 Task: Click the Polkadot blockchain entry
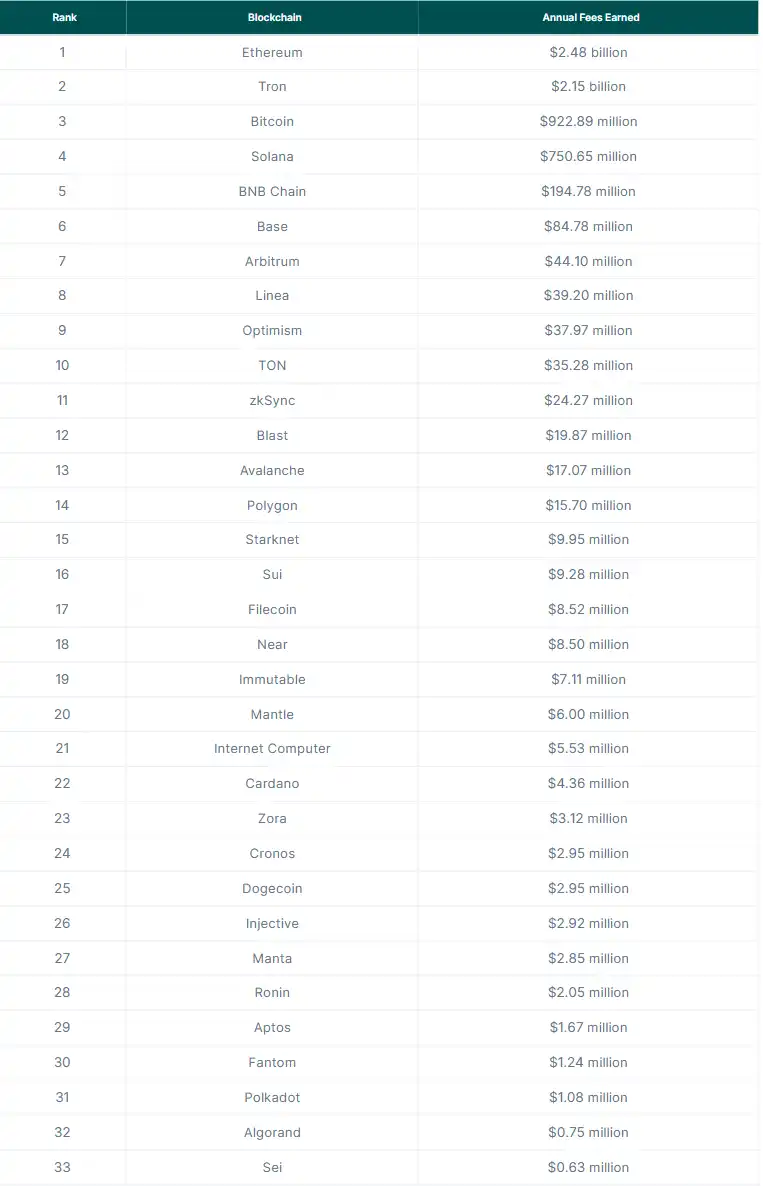272,1098
